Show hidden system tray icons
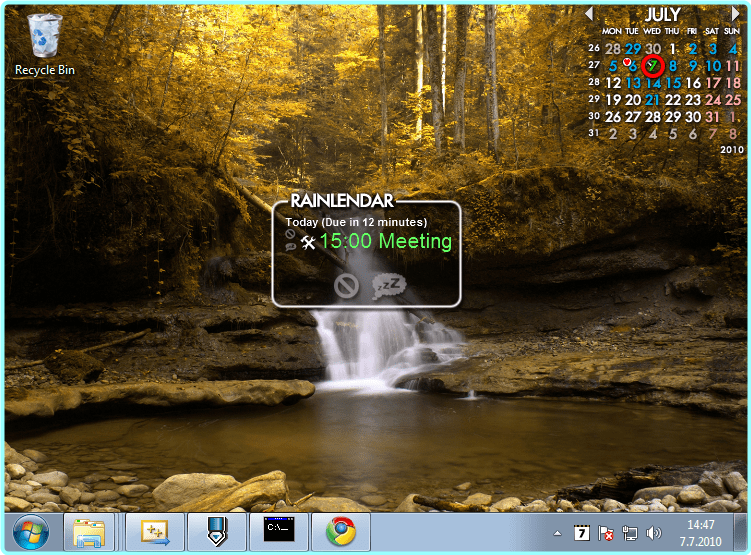Viewport: 751px width, 555px height. pos(558,532)
